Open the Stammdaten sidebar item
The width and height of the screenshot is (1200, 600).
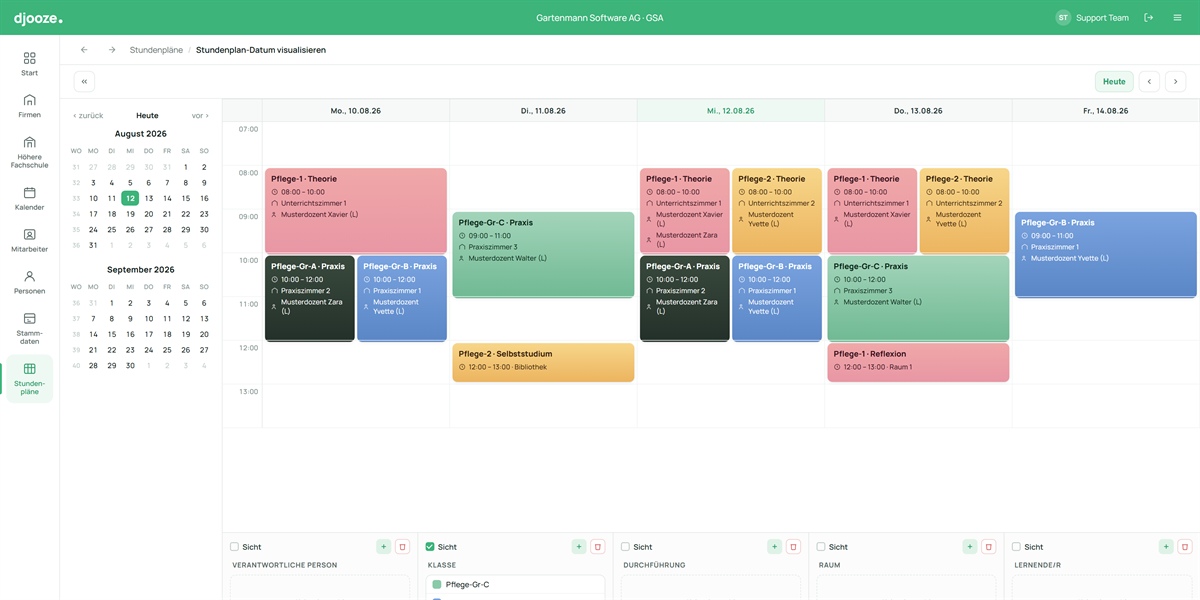tap(29, 328)
